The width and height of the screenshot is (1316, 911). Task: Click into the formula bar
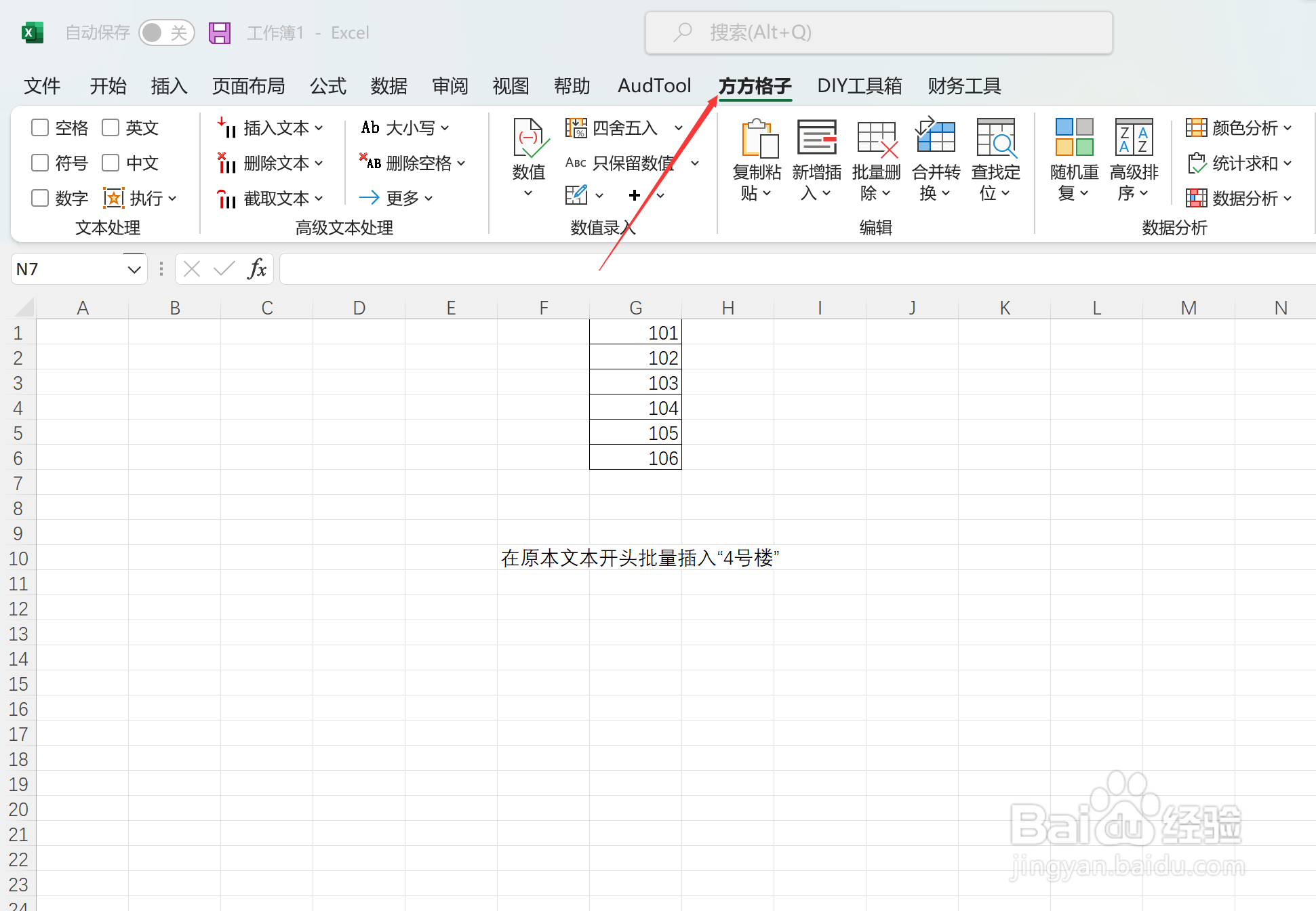point(797,269)
